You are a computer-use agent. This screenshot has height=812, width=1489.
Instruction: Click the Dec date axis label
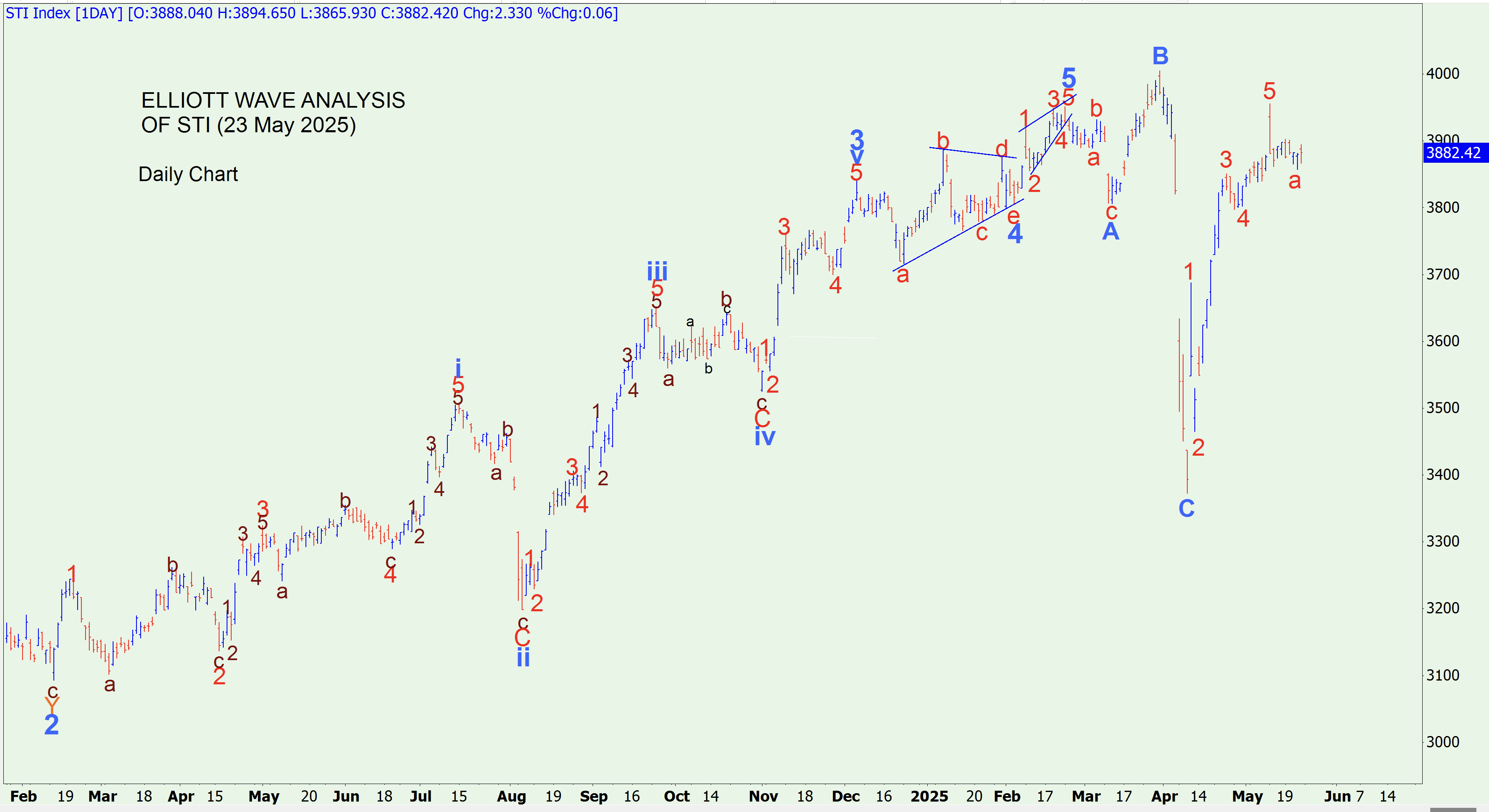(845, 797)
